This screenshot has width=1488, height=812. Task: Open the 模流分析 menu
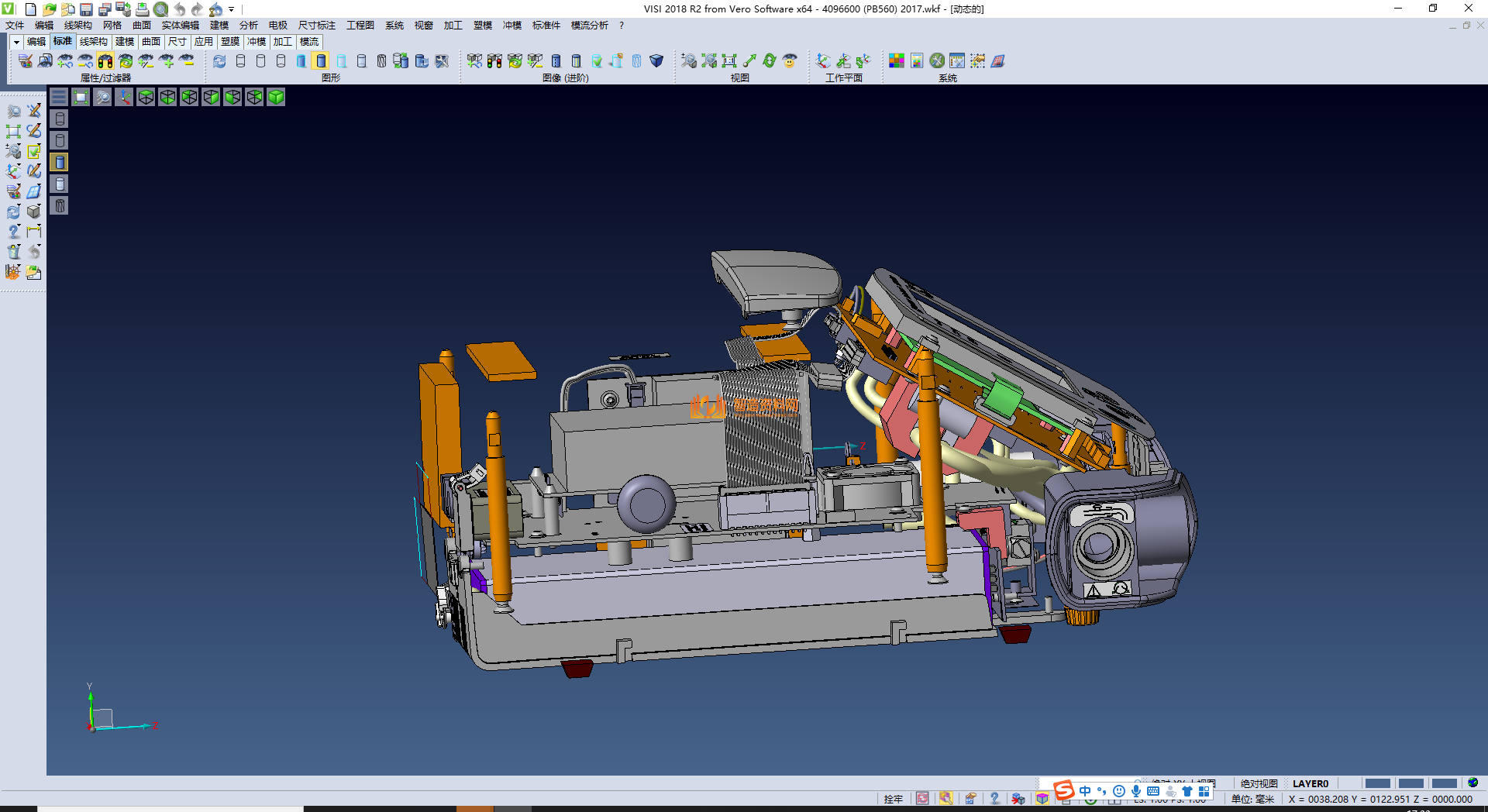tap(589, 26)
